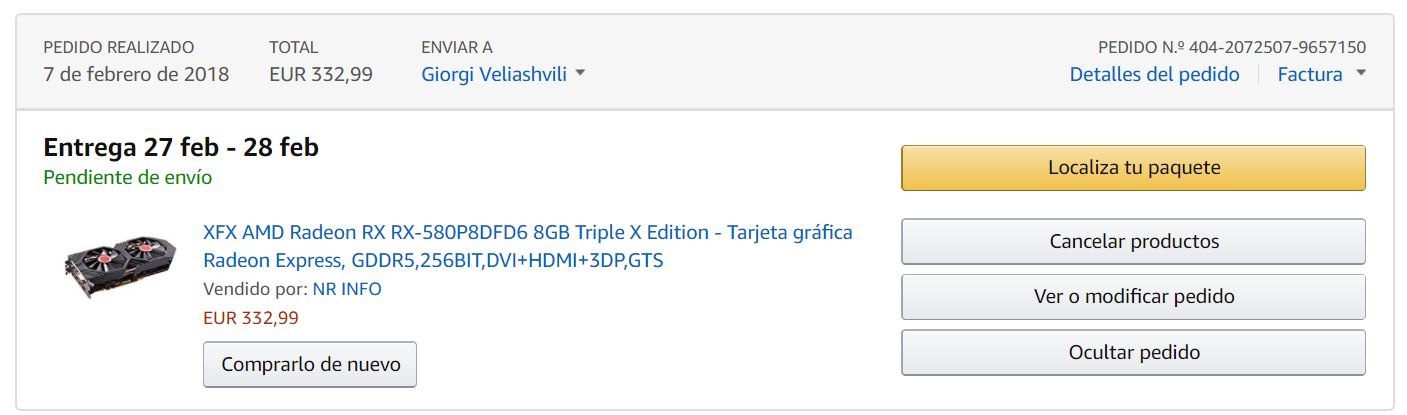Expand the arrow next to Giorgi Veliashvili
The height and width of the screenshot is (415, 1407).
click(581, 74)
